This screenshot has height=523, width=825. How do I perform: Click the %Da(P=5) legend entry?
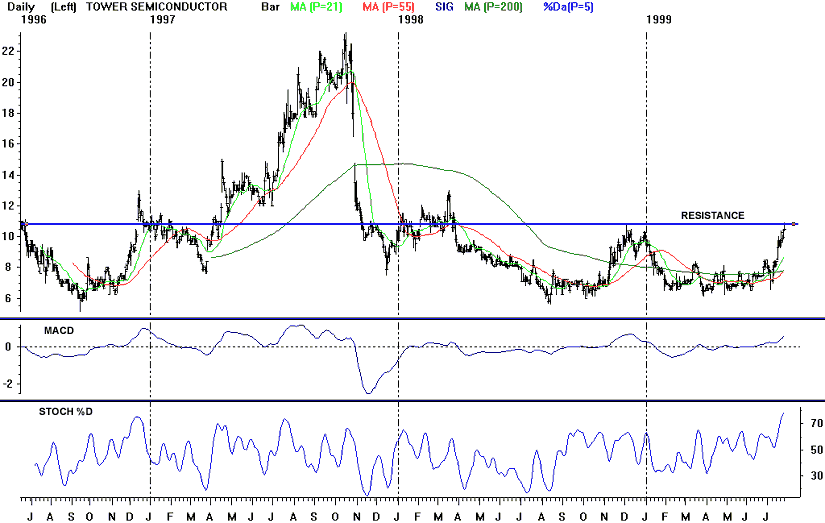568,7
